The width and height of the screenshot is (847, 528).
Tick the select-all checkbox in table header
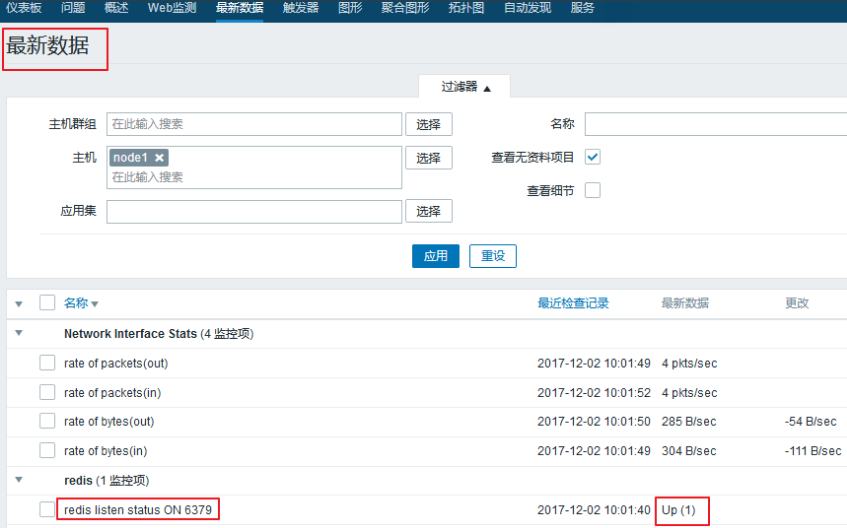[47, 303]
